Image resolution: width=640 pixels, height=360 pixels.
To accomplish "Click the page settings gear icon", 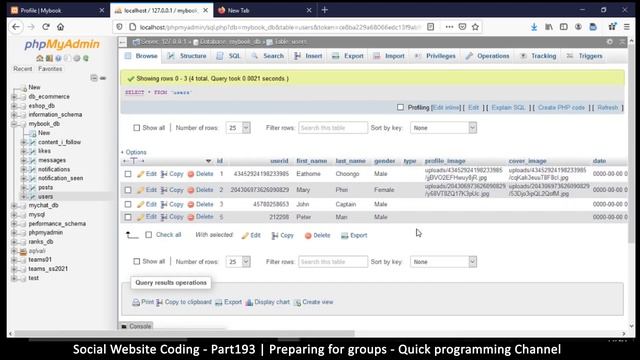I will [x=609, y=42].
